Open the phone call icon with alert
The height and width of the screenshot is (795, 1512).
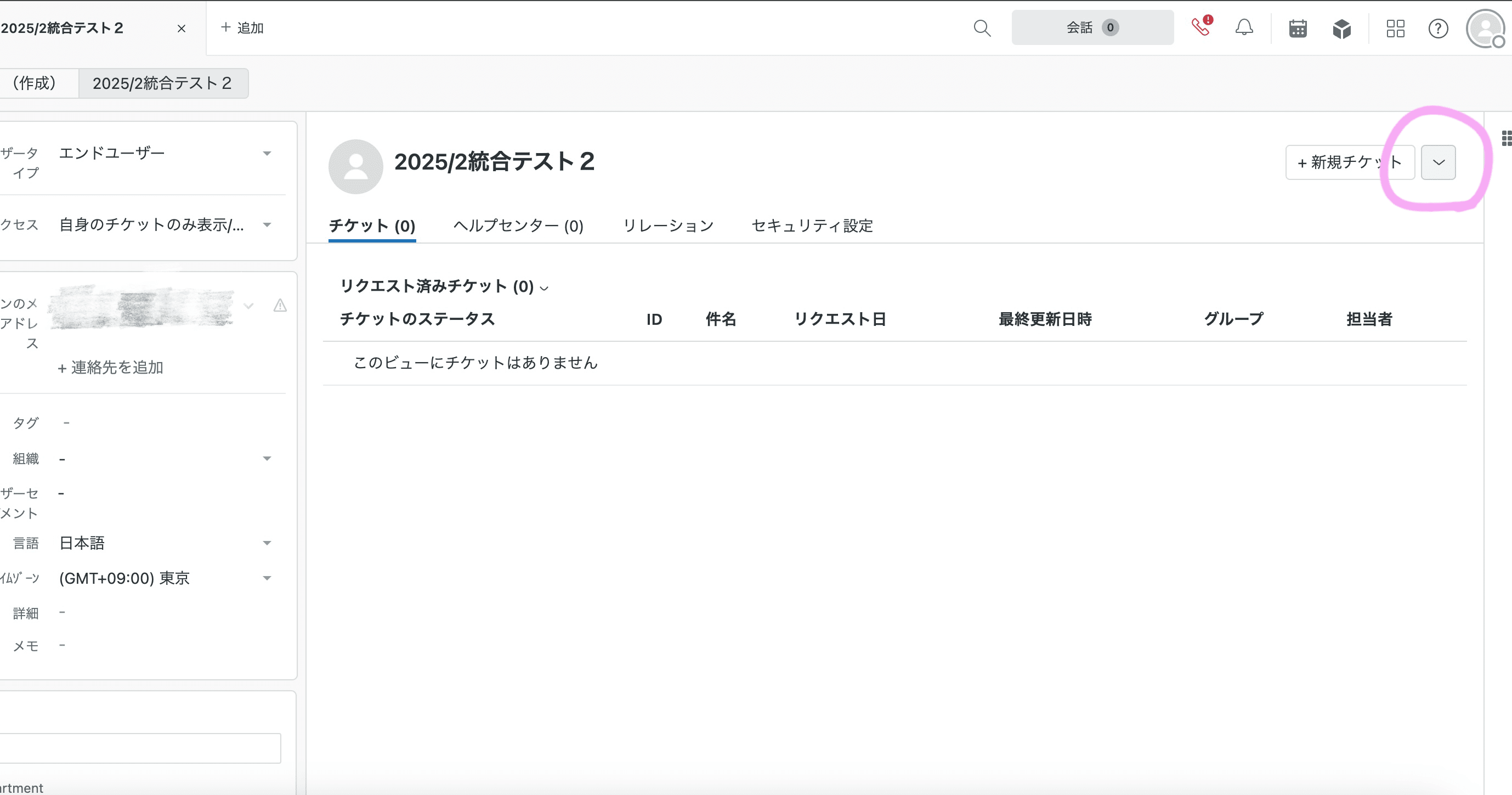1202,26
